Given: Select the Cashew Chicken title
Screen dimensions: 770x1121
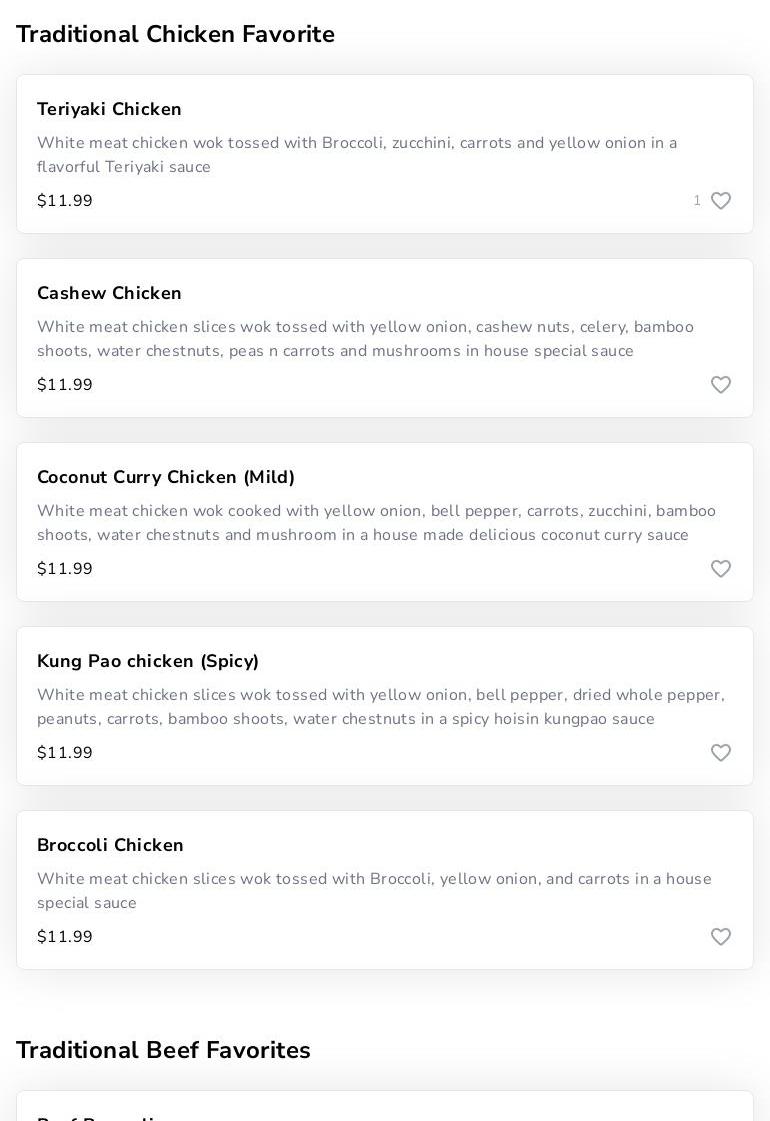Looking at the screenshot, I should [109, 293].
